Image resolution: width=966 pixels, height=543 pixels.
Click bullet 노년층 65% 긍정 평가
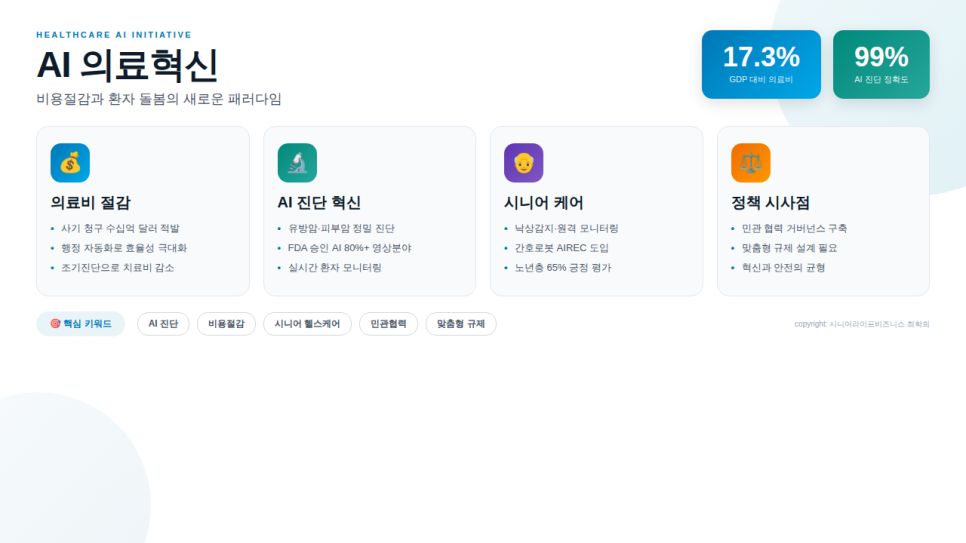click(563, 267)
